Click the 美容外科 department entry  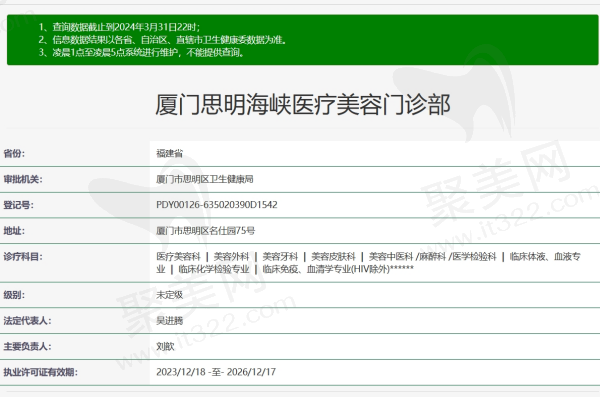click(231, 256)
